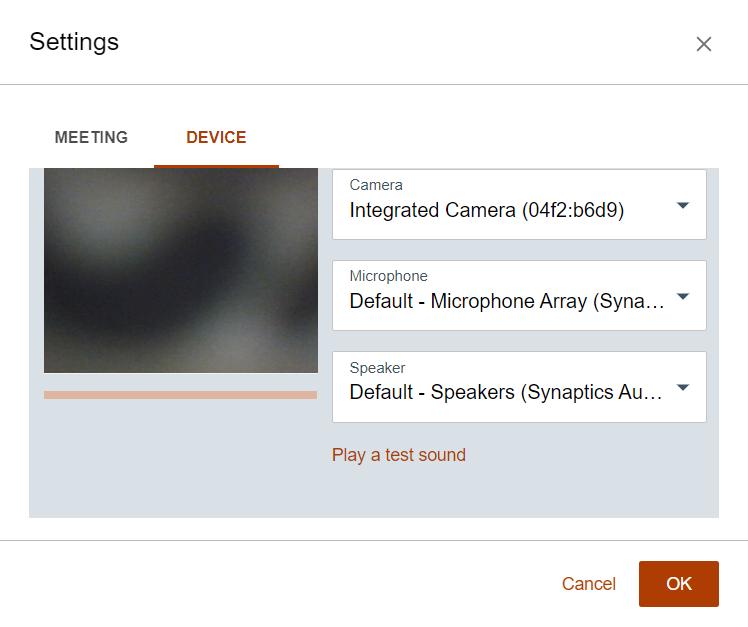The image size is (748, 627).
Task: Click the Default - Microphone Array selection text
Action: tap(507, 302)
